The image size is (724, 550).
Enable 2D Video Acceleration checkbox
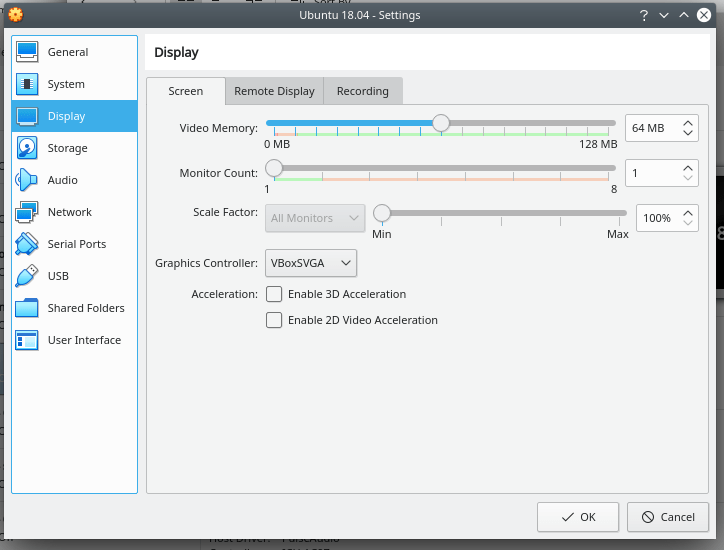[x=274, y=320]
